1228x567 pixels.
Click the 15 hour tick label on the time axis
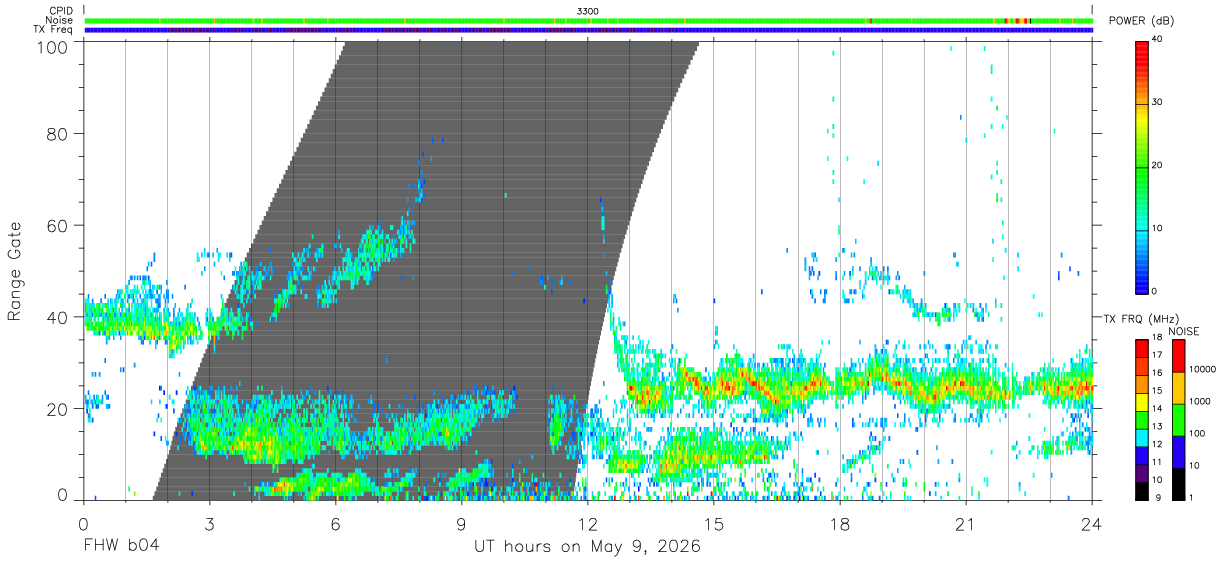714,524
